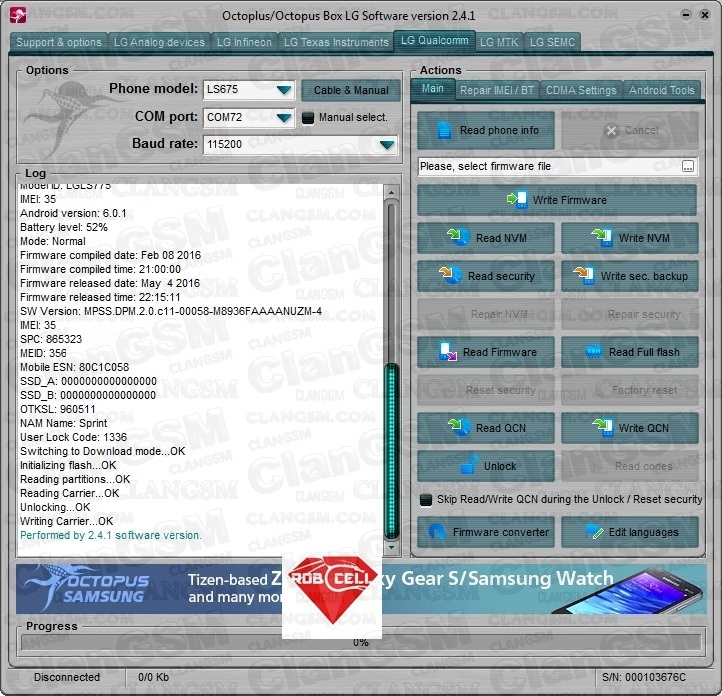
Task: Click the Edit languages pencil icon
Action: pyautogui.click(x=594, y=532)
